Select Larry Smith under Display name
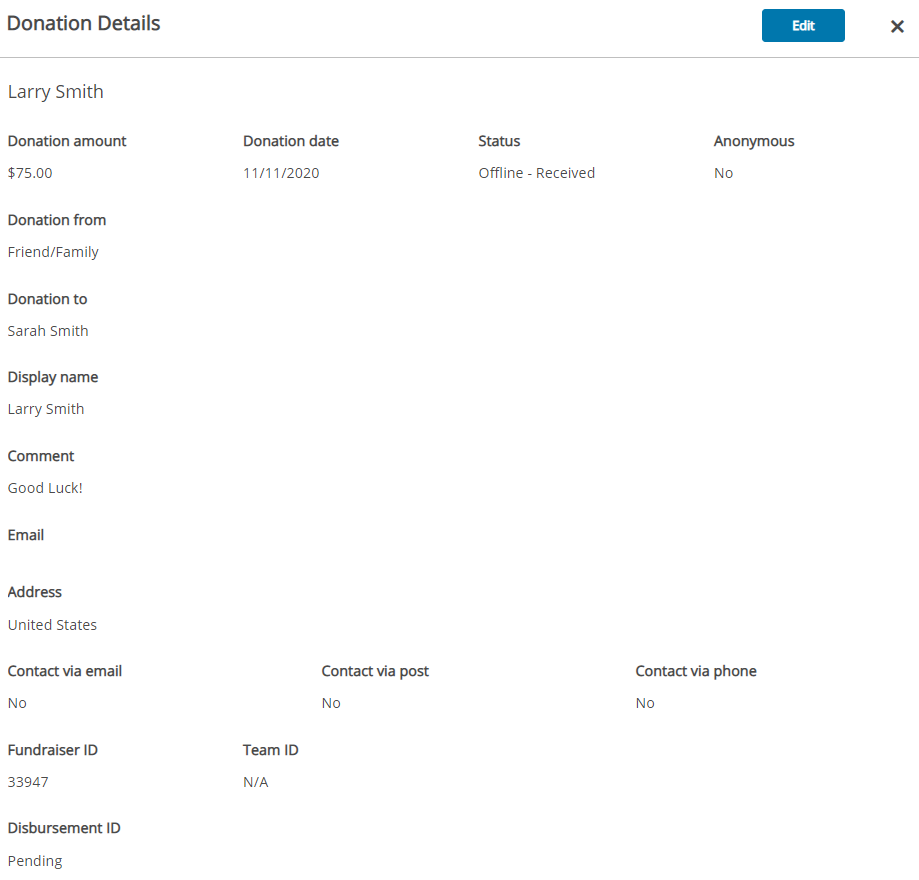 [46, 409]
